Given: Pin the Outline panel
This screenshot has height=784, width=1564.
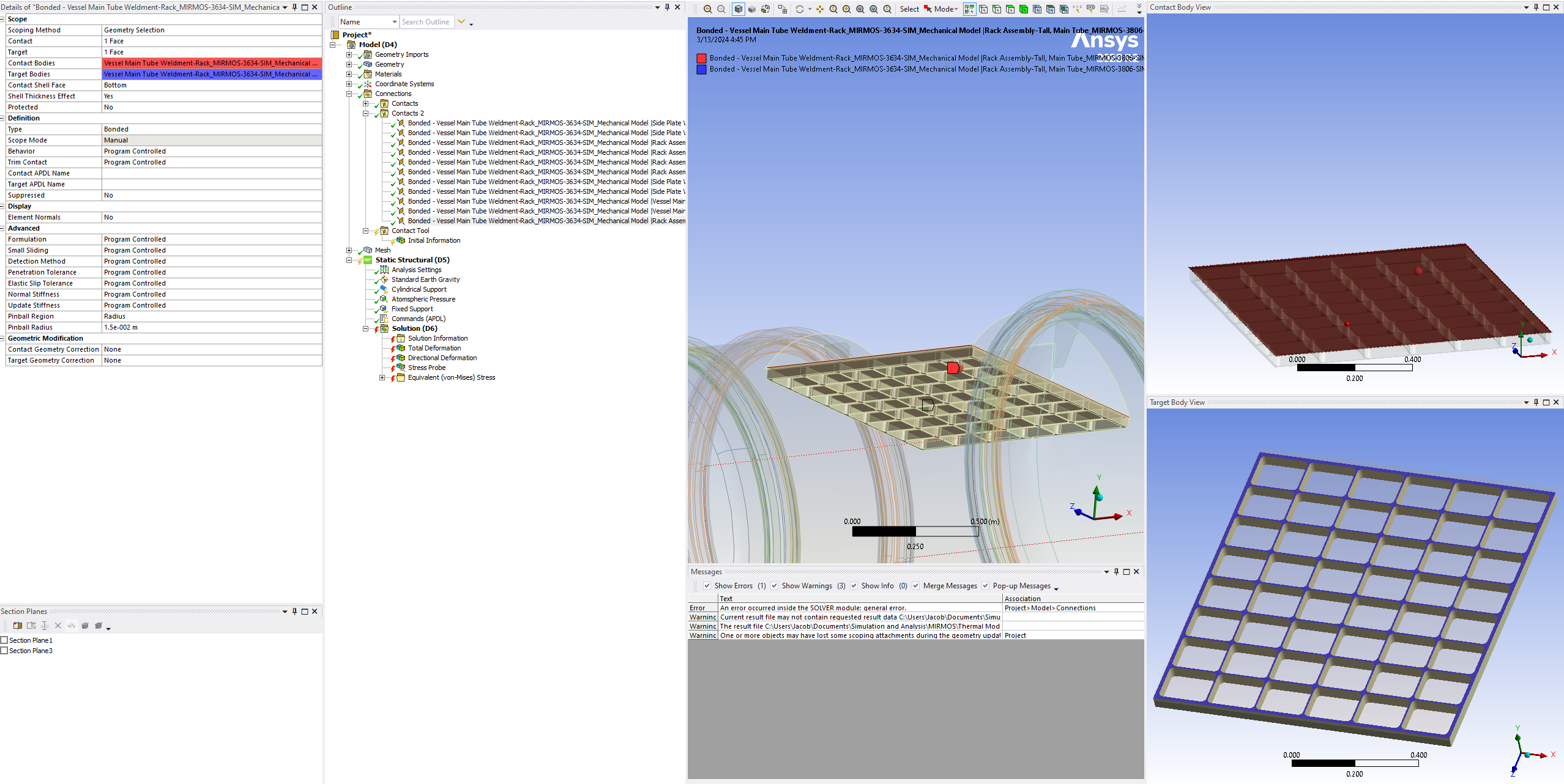Looking at the screenshot, I should coord(667,7).
